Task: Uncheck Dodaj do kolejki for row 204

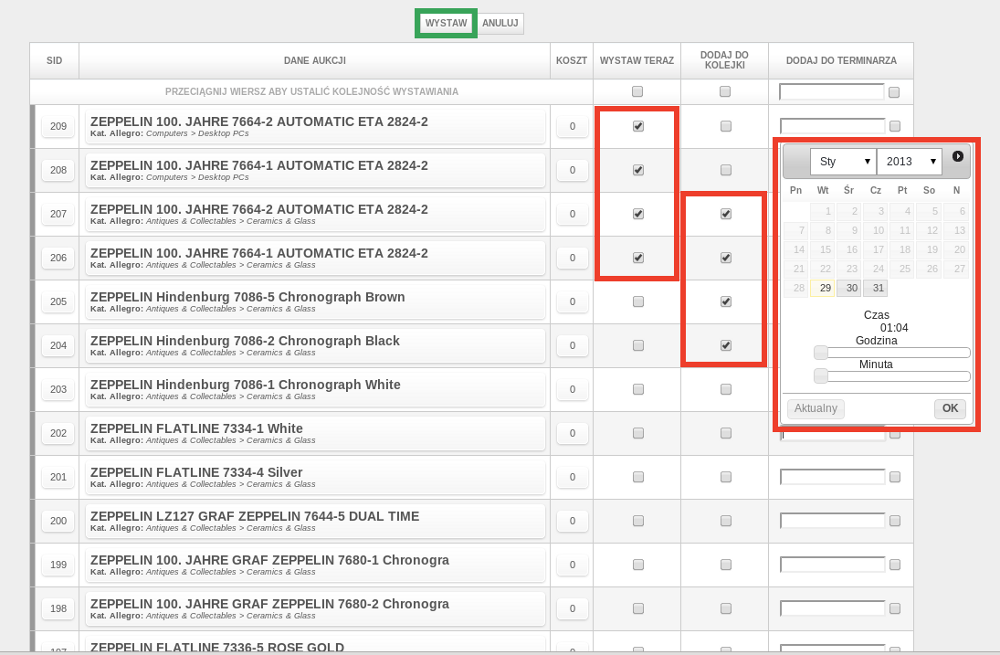Action: pos(726,346)
